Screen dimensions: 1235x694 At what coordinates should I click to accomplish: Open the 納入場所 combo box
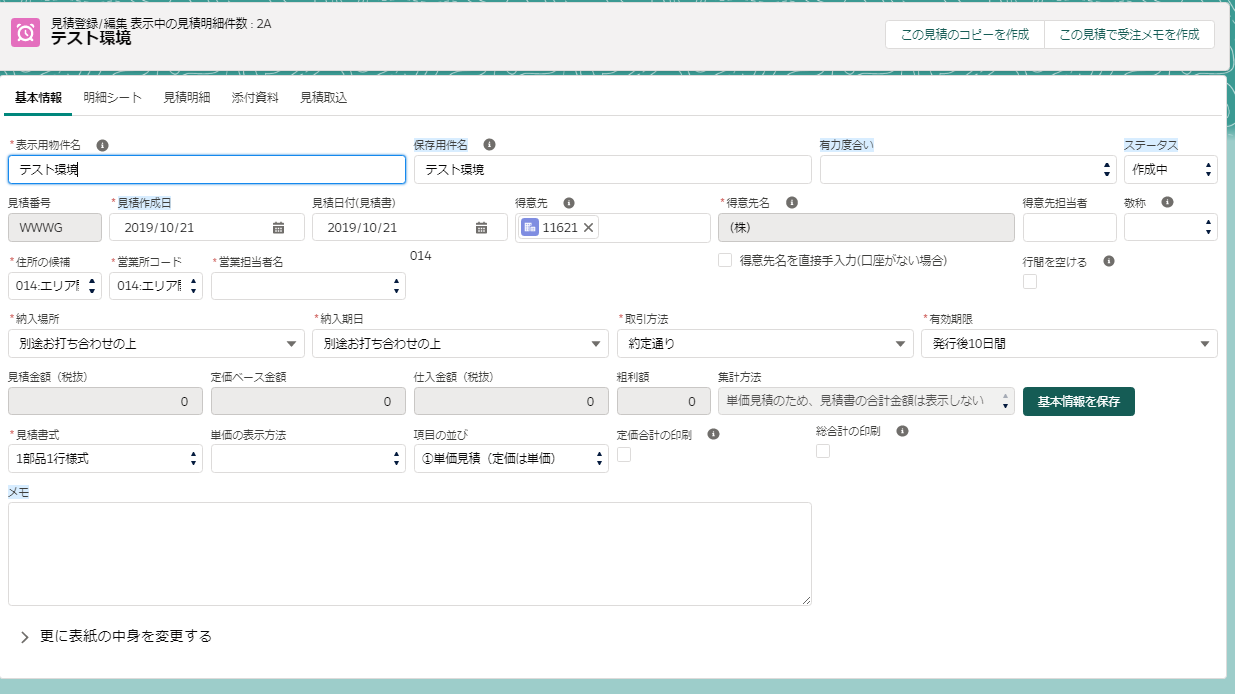(x=156, y=344)
